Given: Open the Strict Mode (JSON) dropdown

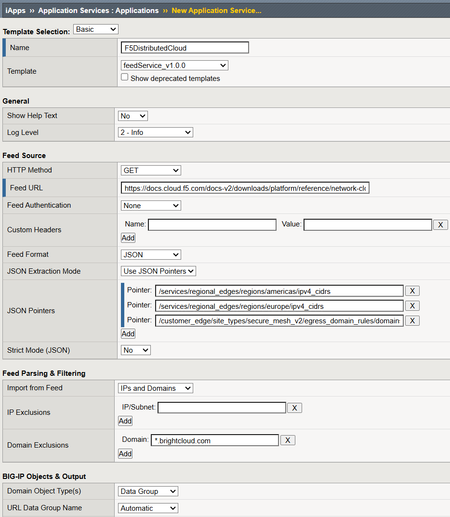Looking at the screenshot, I should (x=136, y=350).
